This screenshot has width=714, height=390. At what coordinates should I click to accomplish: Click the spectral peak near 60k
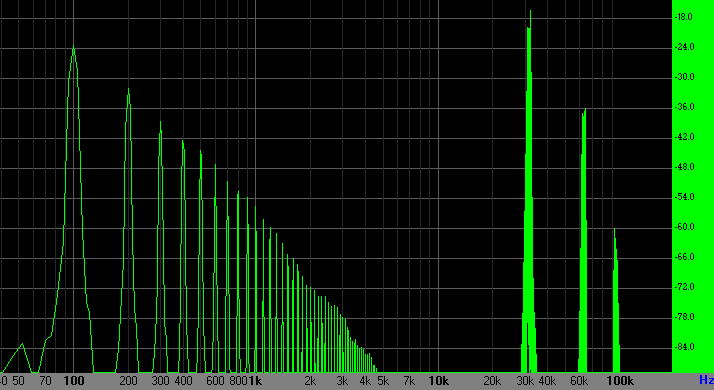[x=583, y=241]
